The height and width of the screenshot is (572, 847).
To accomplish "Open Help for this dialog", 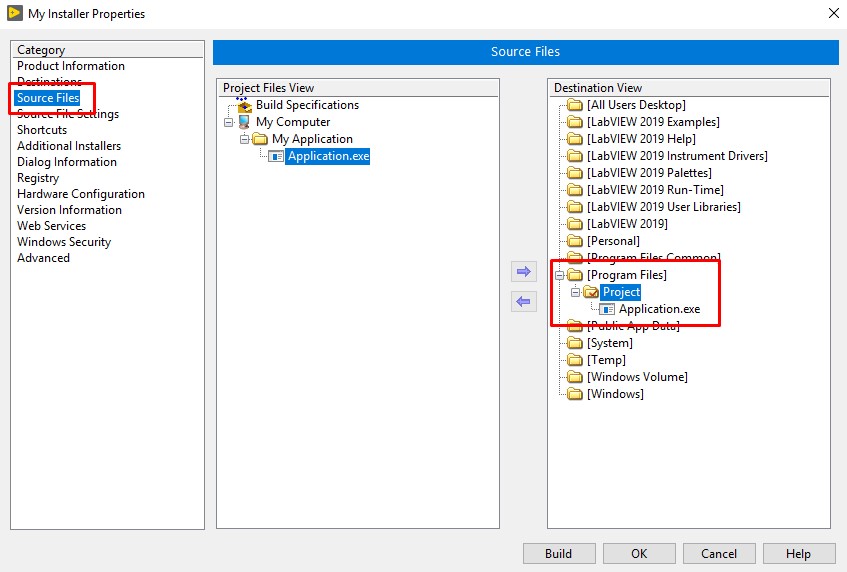I will pyautogui.click(x=799, y=553).
